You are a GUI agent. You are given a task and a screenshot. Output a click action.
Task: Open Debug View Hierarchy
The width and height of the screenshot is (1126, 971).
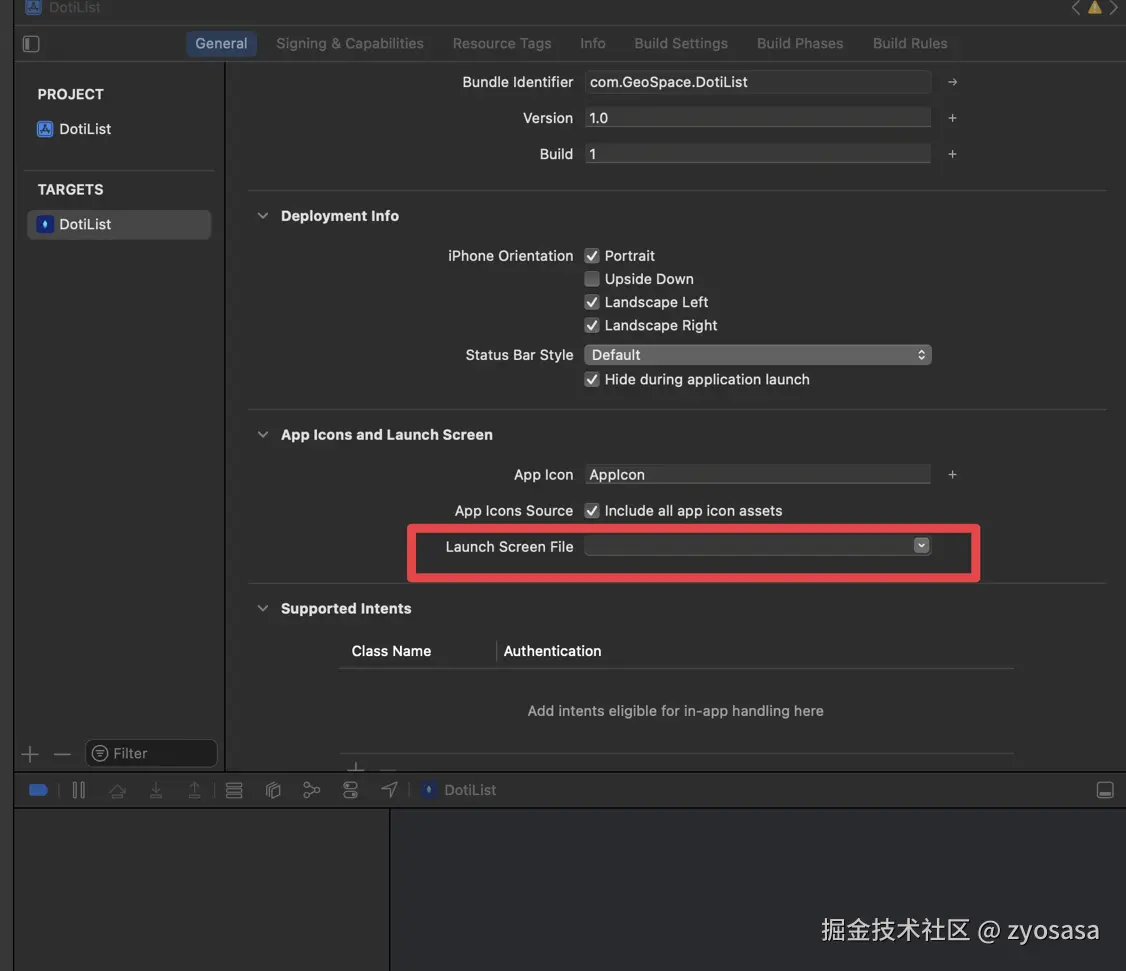273,789
